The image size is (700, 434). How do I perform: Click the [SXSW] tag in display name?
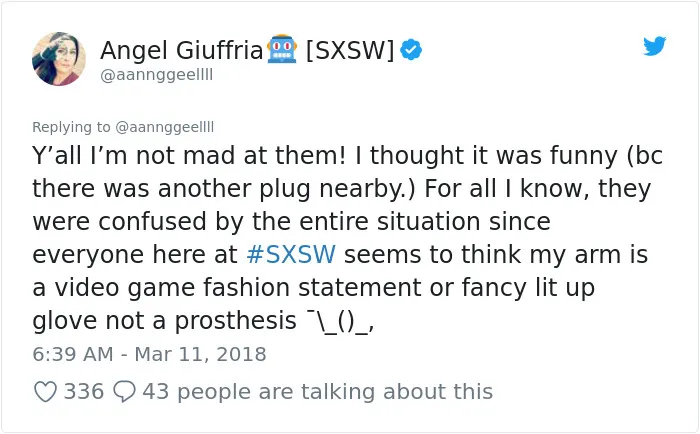(x=350, y=50)
